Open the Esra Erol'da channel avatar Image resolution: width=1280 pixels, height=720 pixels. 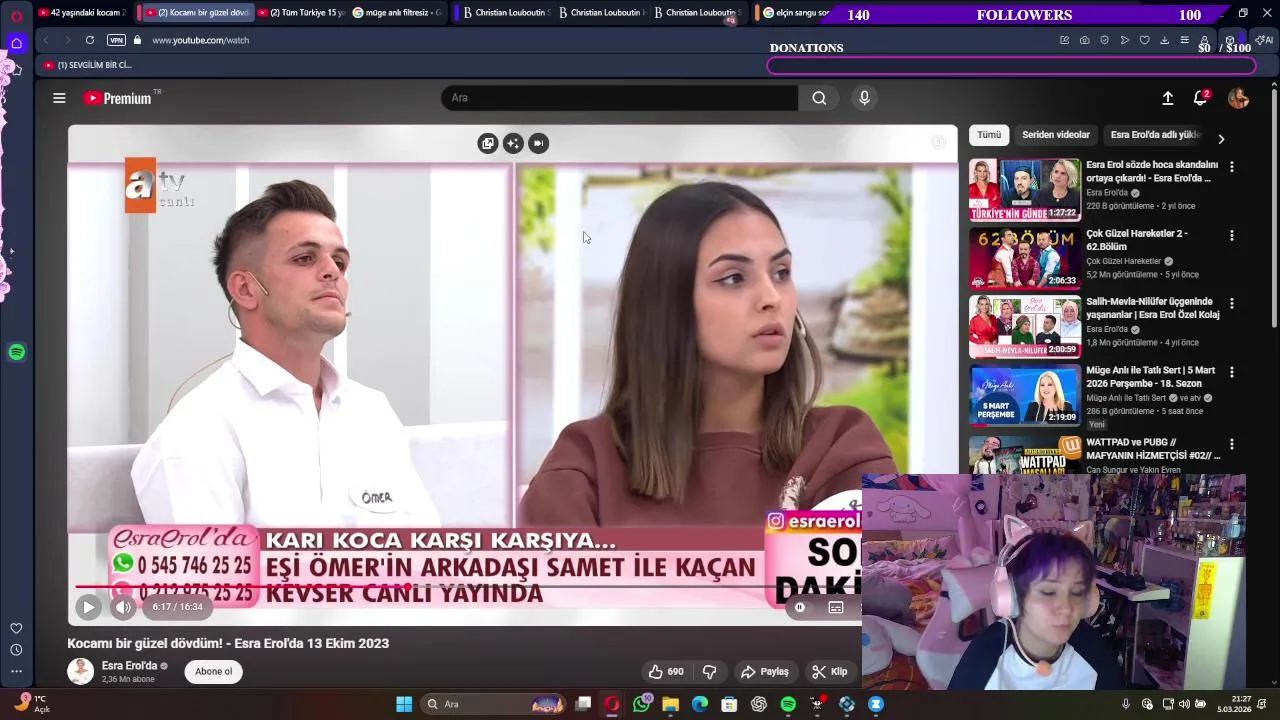[80, 671]
